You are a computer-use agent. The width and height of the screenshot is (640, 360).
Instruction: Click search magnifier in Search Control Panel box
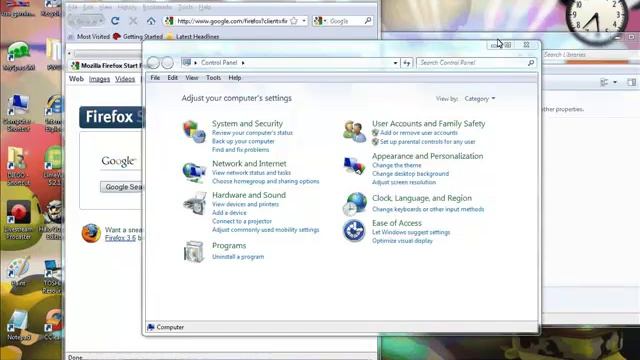coord(531,63)
